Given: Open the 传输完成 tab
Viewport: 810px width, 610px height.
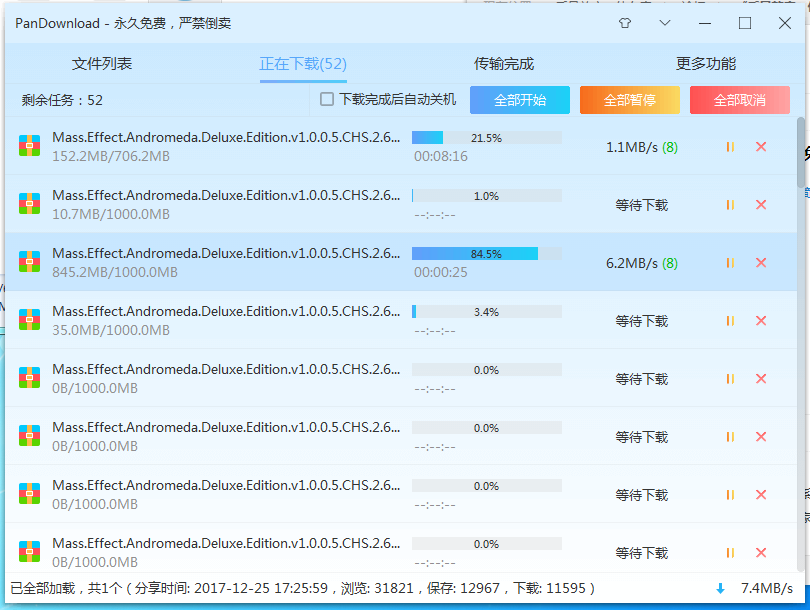Looking at the screenshot, I should click(504, 64).
